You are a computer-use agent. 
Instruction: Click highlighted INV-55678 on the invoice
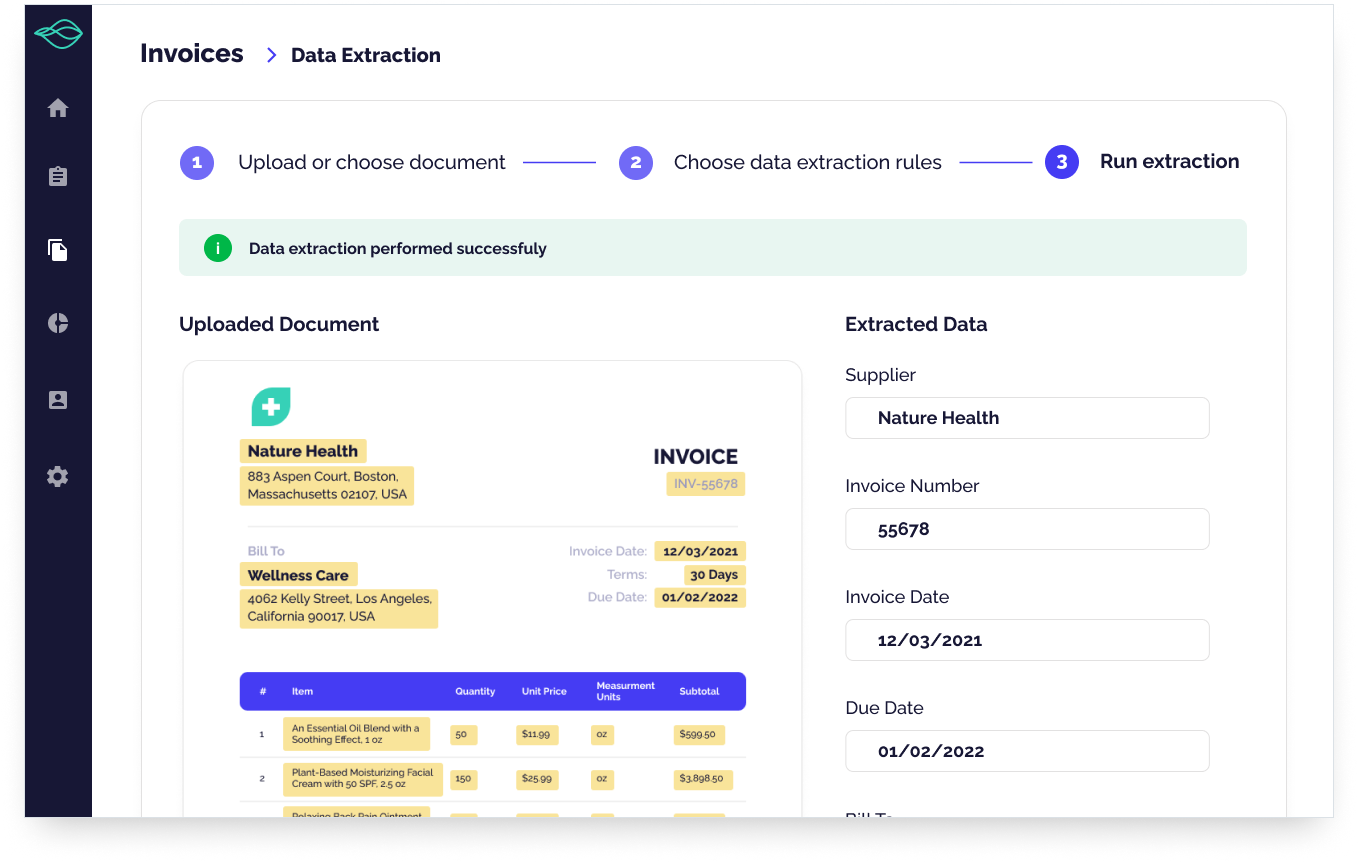point(706,484)
